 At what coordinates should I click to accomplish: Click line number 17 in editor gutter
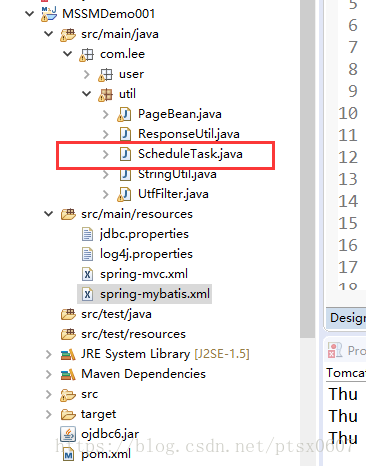(x=348, y=267)
